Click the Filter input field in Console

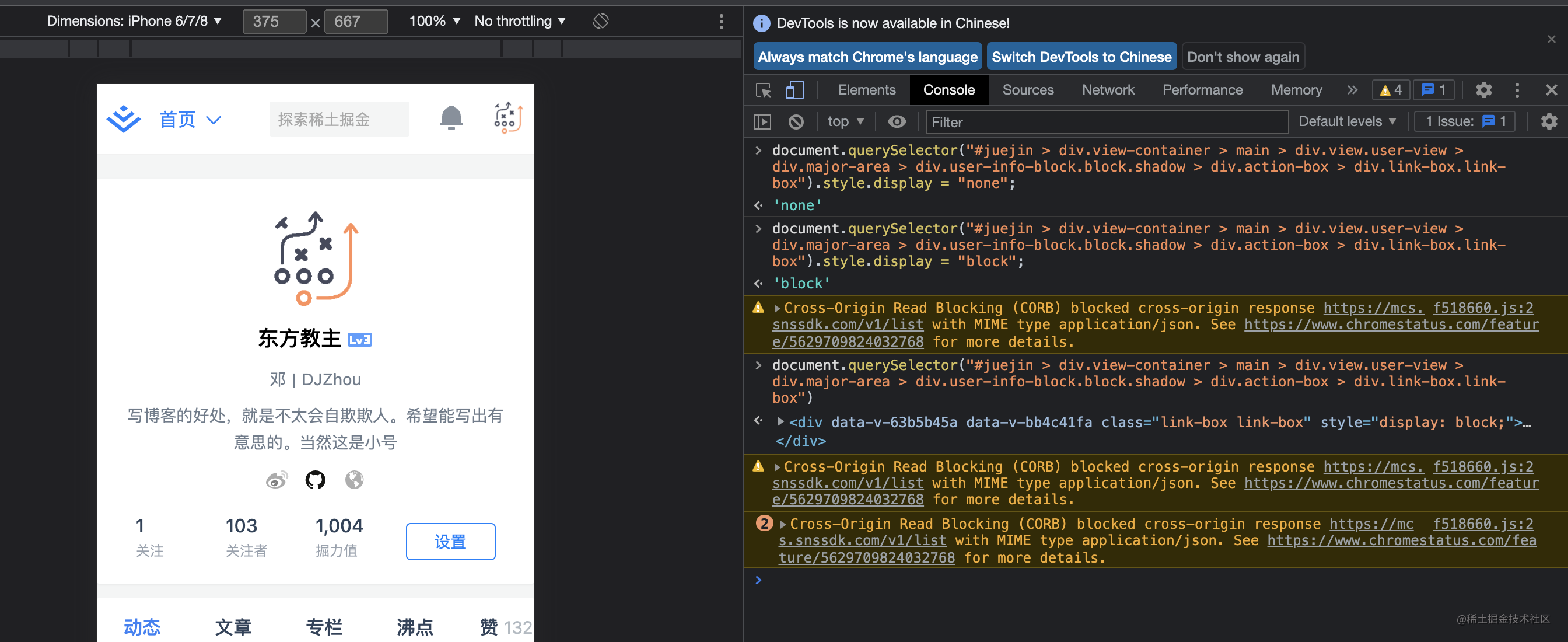tap(1101, 121)
